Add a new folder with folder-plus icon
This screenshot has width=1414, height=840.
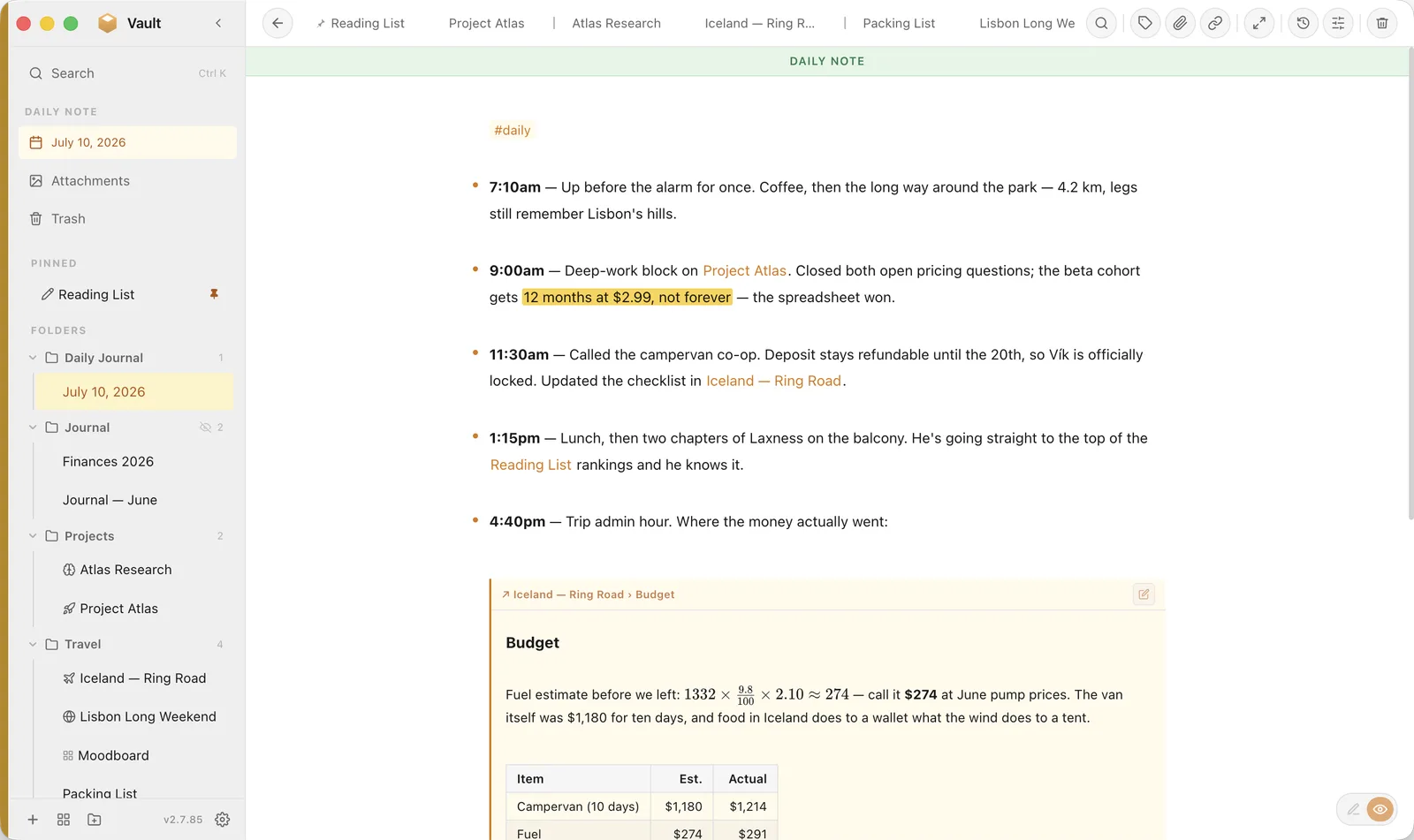tap(95, 820)
